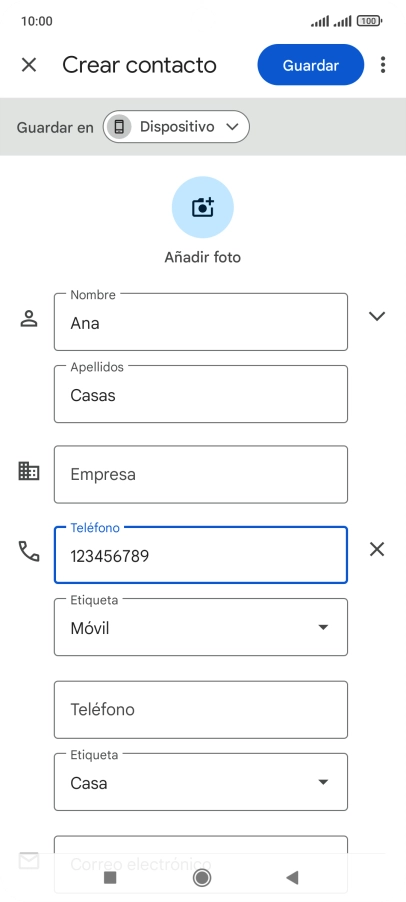Screen dimensions: 406x902
Task: Open the Móvil label dropdown
Action: [x=201, y=627]
